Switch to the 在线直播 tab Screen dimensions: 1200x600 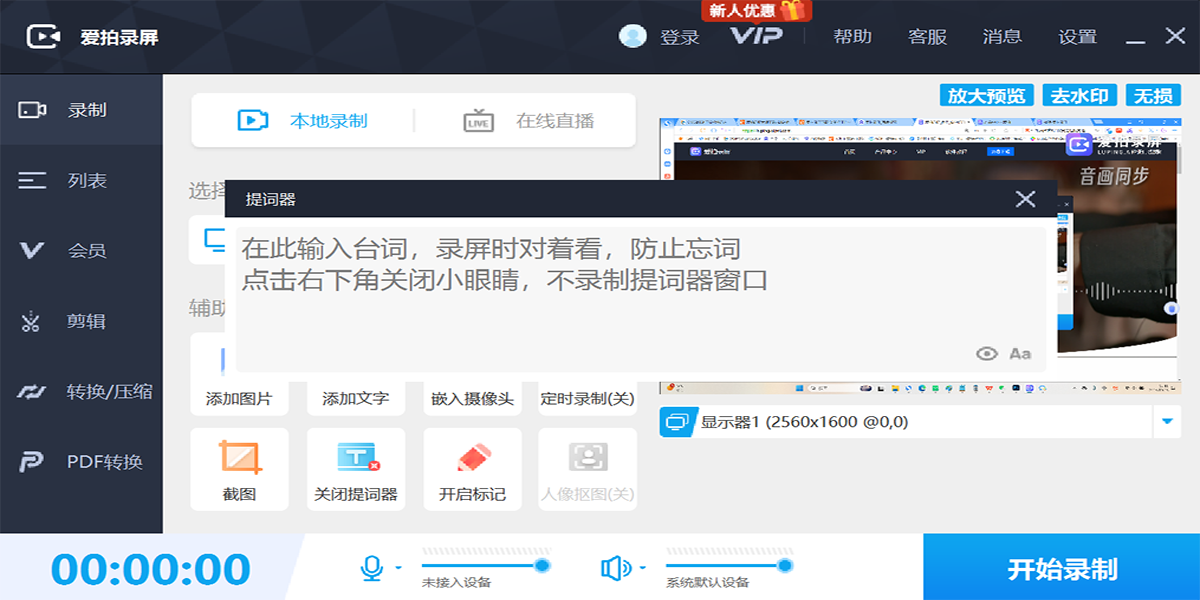530,121
